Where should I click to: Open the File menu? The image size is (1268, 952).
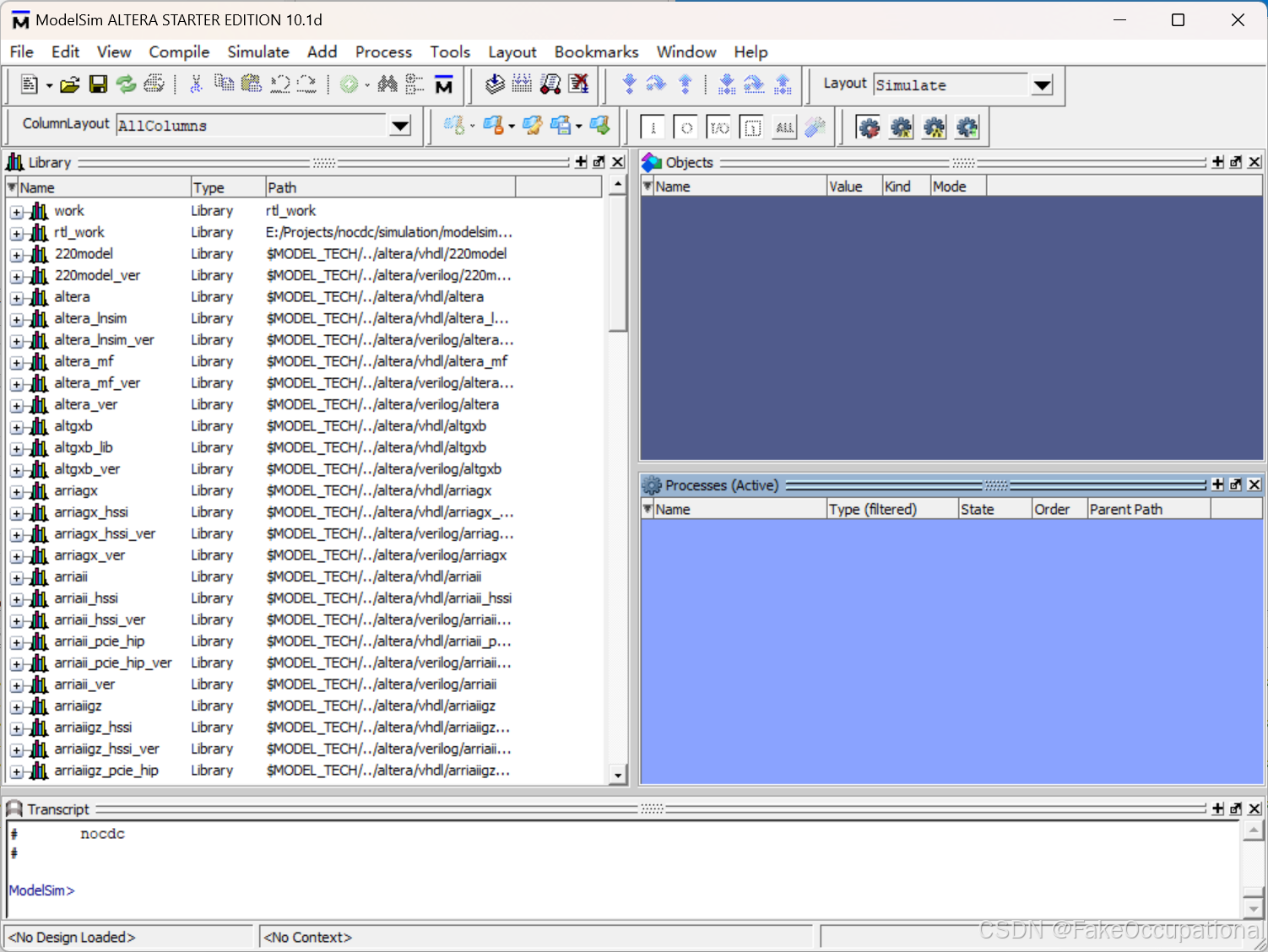[22, 52]
